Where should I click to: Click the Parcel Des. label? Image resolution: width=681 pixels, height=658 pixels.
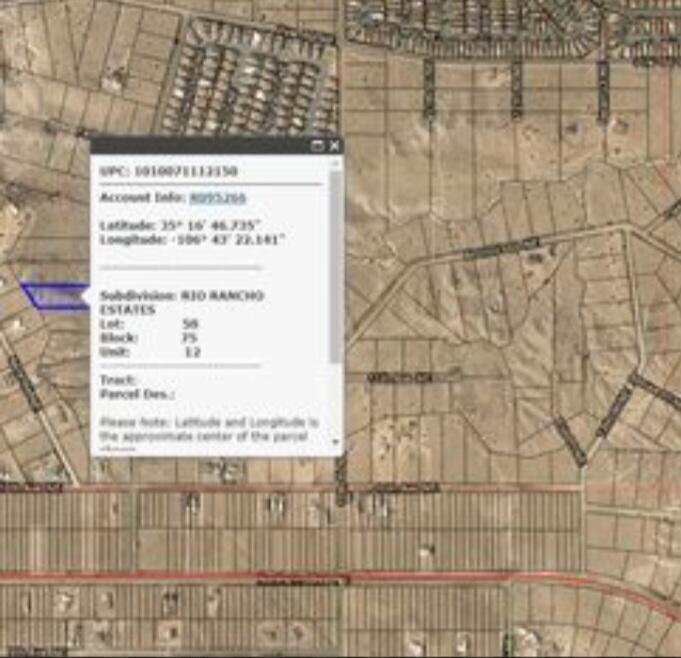(137, 394)
